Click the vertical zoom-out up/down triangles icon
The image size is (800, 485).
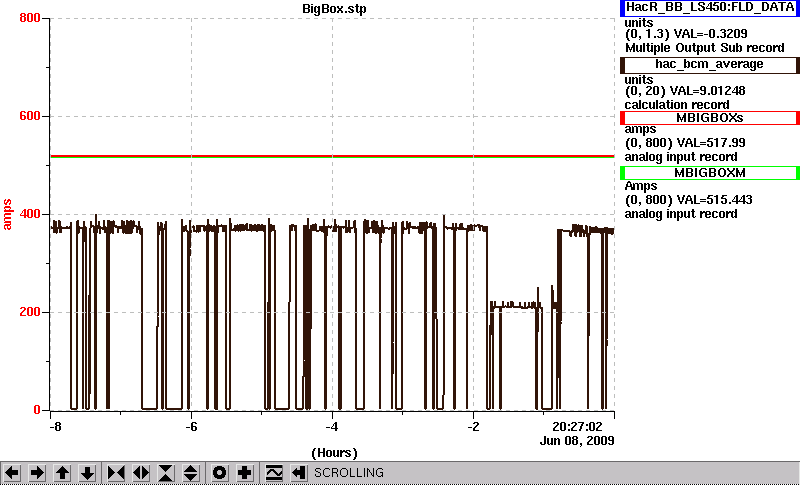[191, 473]
